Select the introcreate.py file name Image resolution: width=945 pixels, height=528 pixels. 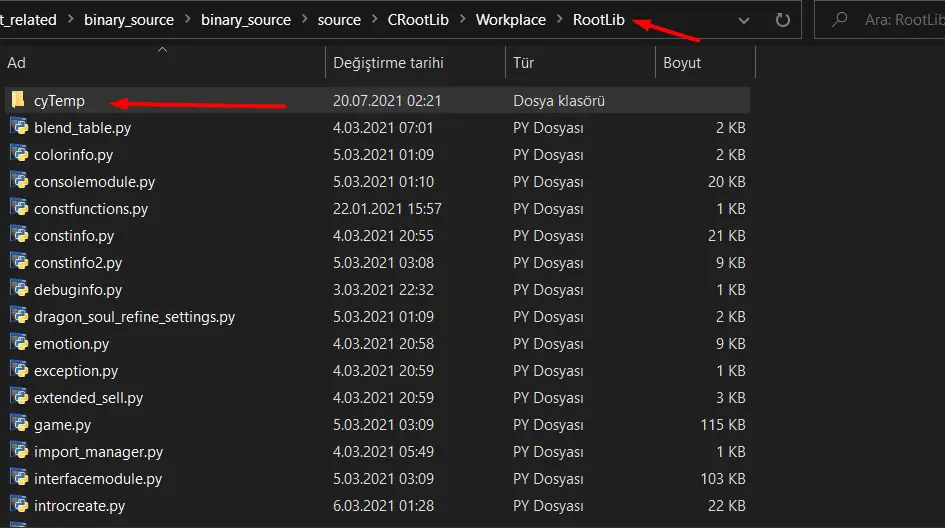[x=79, y=506]
